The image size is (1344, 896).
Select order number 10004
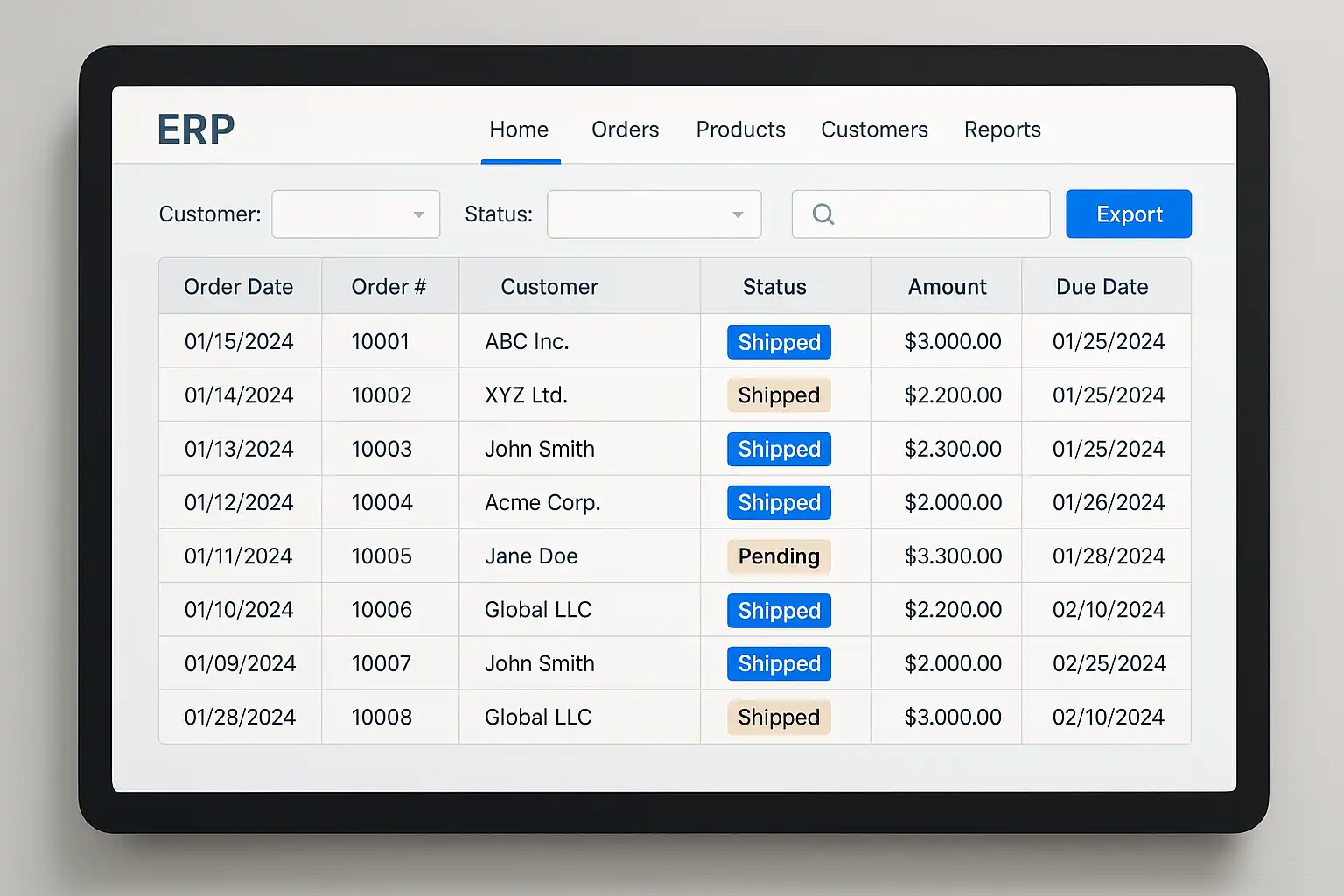coord(381,503)
